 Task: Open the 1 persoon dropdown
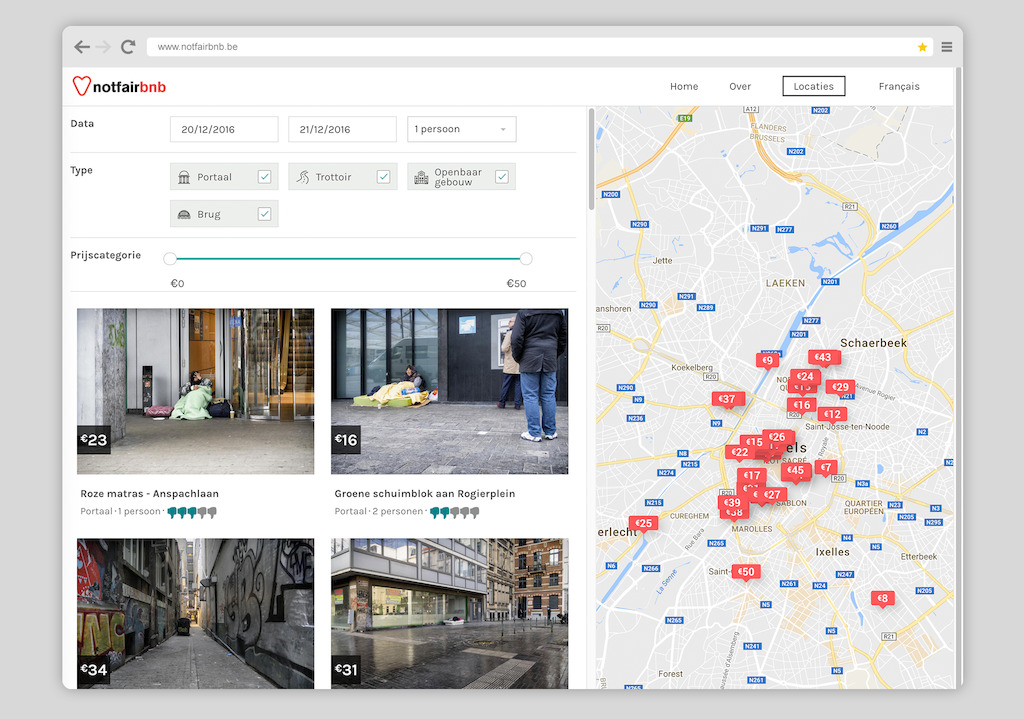pyautogui.click(x=462, y=129)
